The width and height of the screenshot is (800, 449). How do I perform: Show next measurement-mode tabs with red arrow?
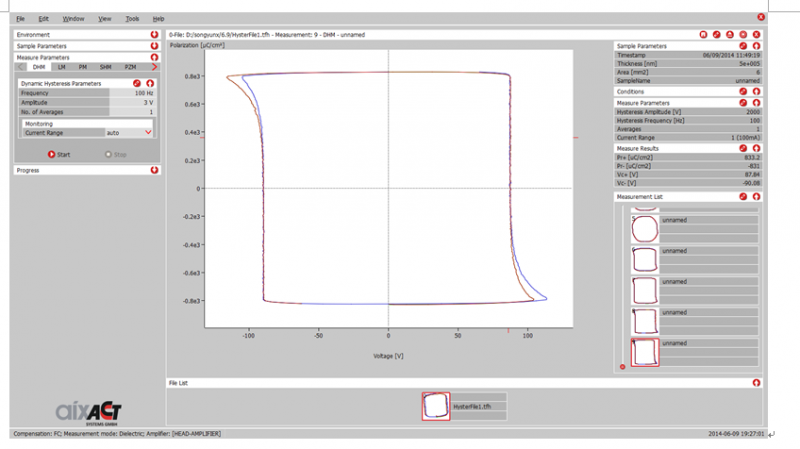[154, 67]
